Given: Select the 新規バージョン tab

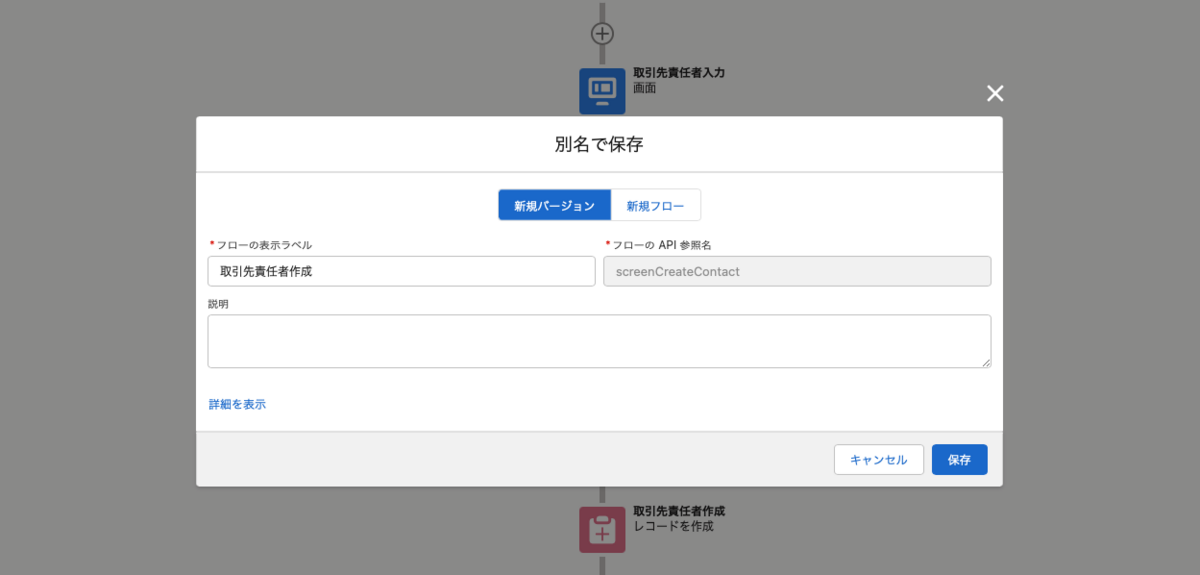Looking at the screenshot, I should [555, 205].
